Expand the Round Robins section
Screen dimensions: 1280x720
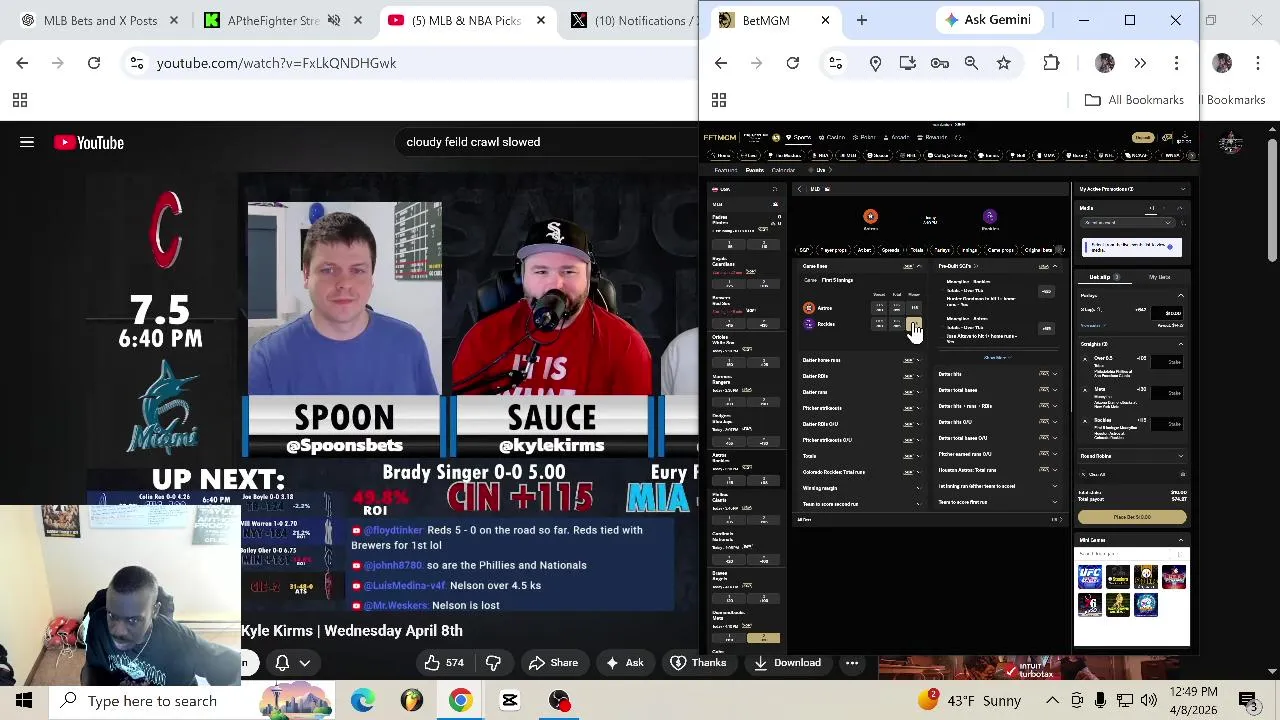(1132, 456)
